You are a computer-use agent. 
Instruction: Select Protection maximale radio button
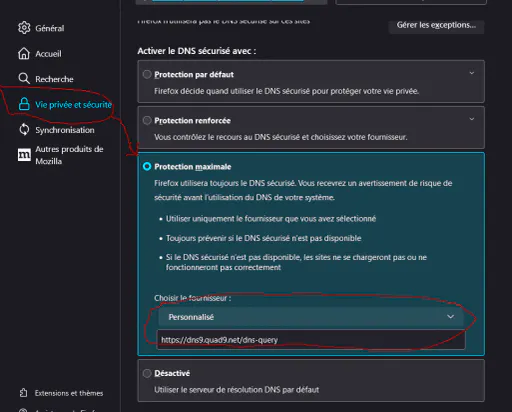(147, 166)
